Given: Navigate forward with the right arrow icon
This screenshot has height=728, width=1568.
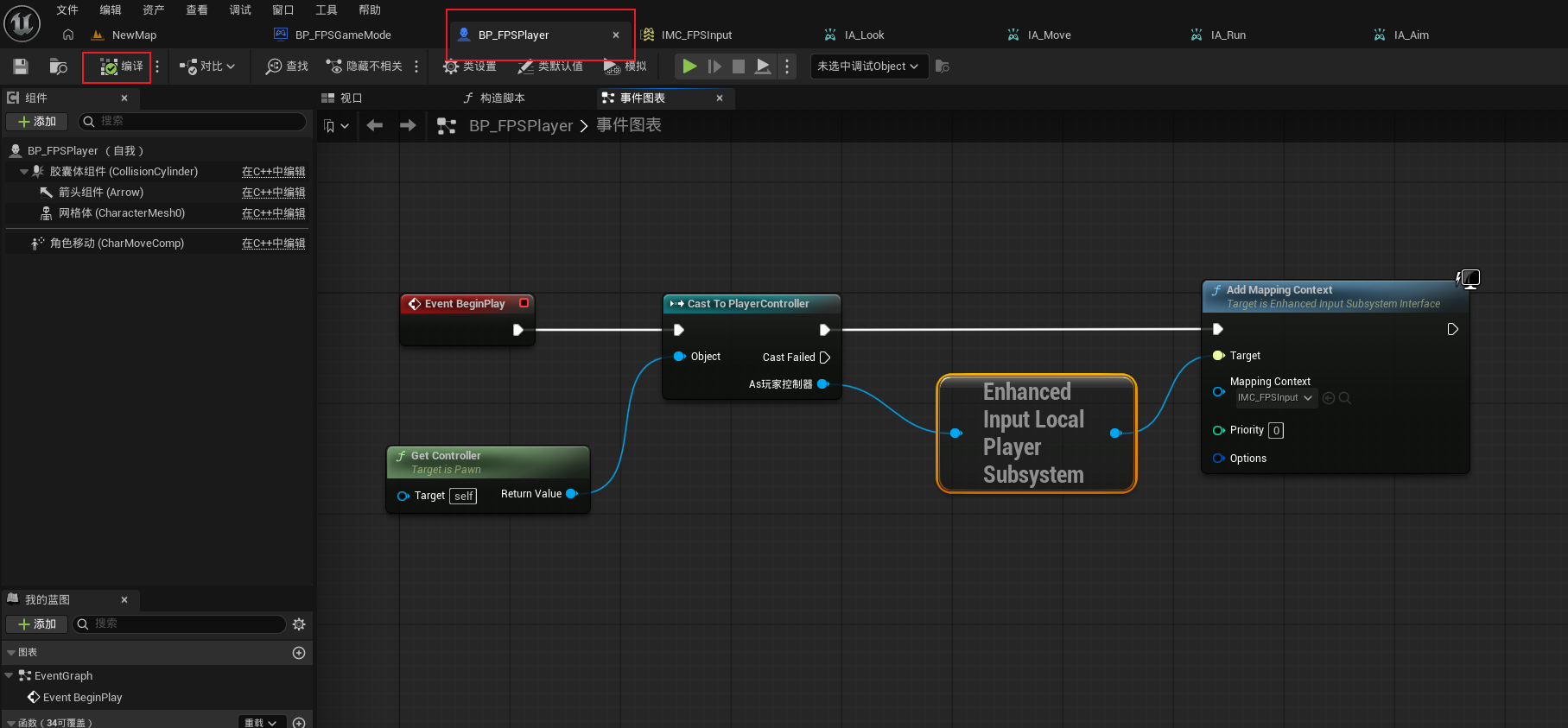Looking at the screenshot, I should (408, 125).
